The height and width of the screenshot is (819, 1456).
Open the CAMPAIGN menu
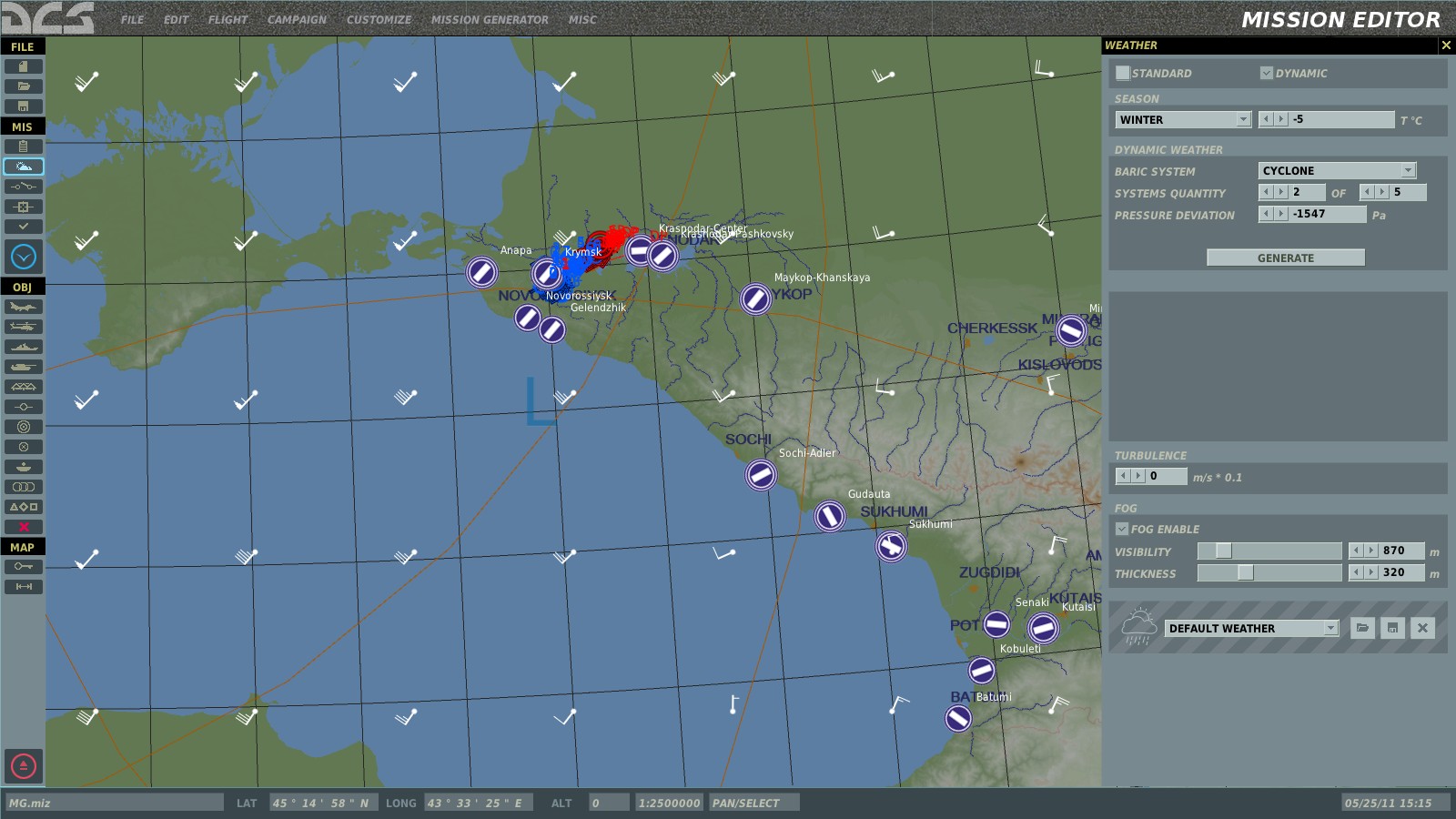pyautogui.click(x=297, y=19)
